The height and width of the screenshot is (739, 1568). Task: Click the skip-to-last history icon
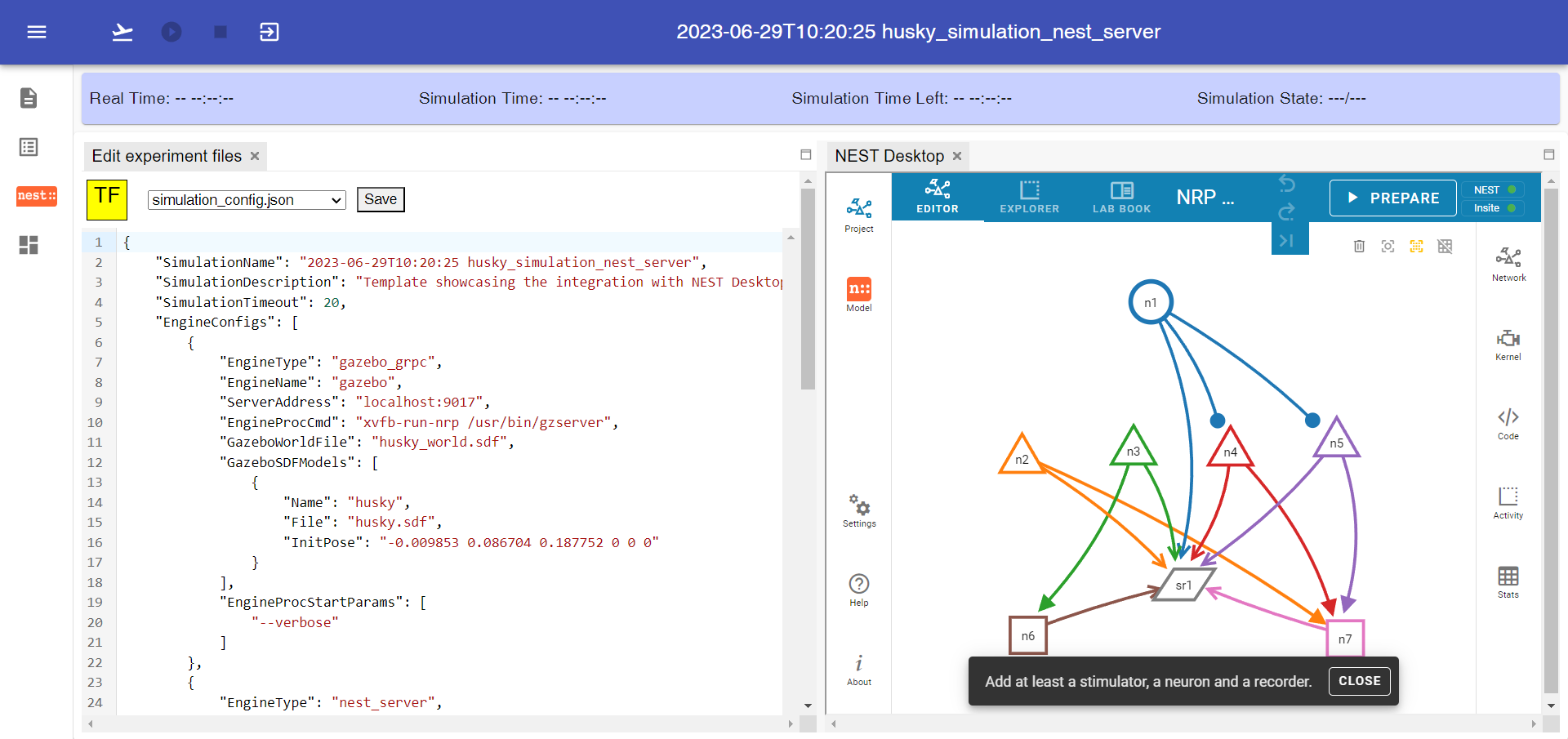click(1287, 240)
